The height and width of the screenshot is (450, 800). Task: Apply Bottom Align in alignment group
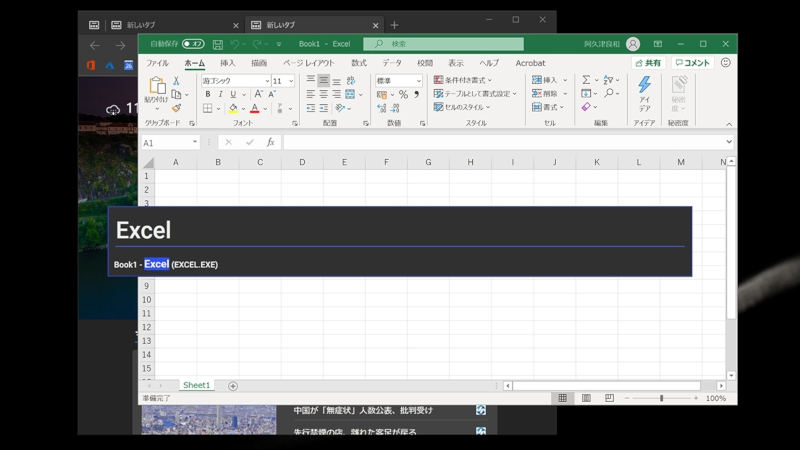point(336,80)
